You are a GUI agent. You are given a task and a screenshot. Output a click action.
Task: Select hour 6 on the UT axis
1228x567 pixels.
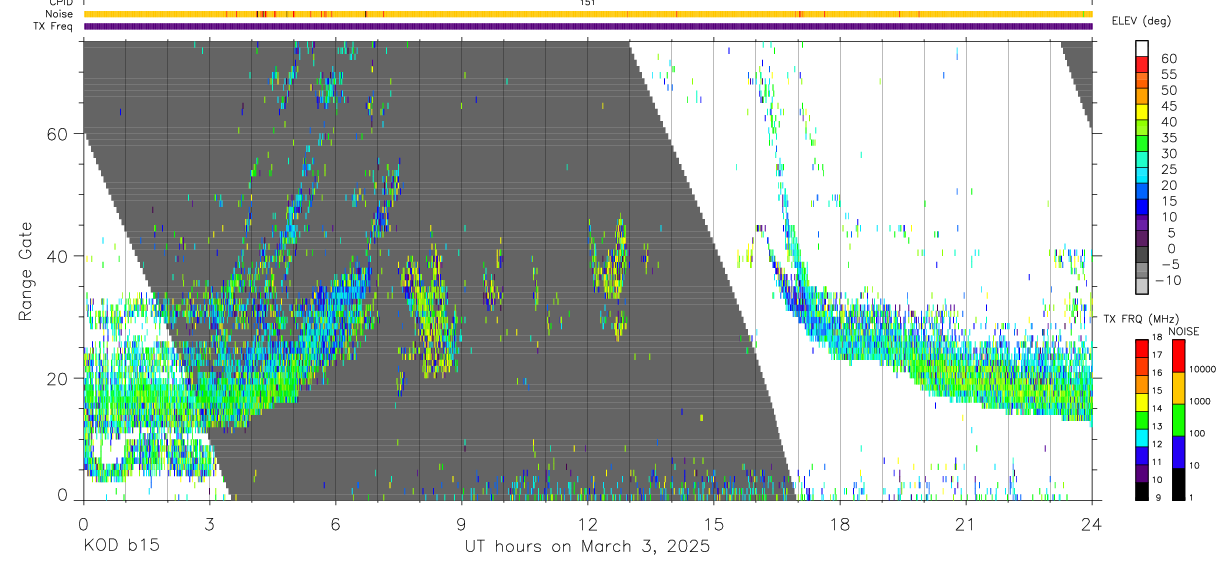coord(335,522)
